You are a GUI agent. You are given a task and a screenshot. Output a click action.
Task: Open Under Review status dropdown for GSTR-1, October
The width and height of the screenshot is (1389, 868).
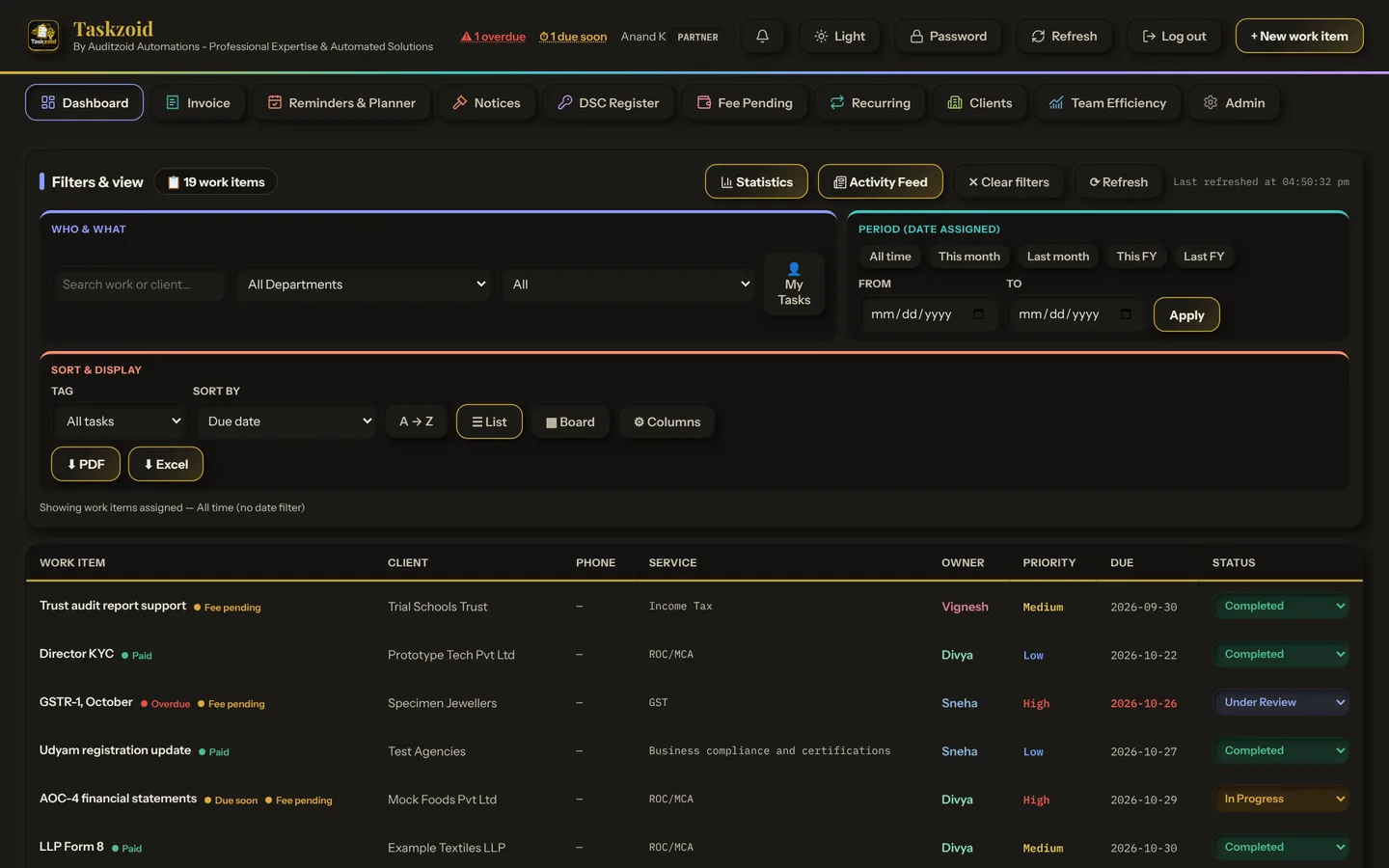point(1281,703)
